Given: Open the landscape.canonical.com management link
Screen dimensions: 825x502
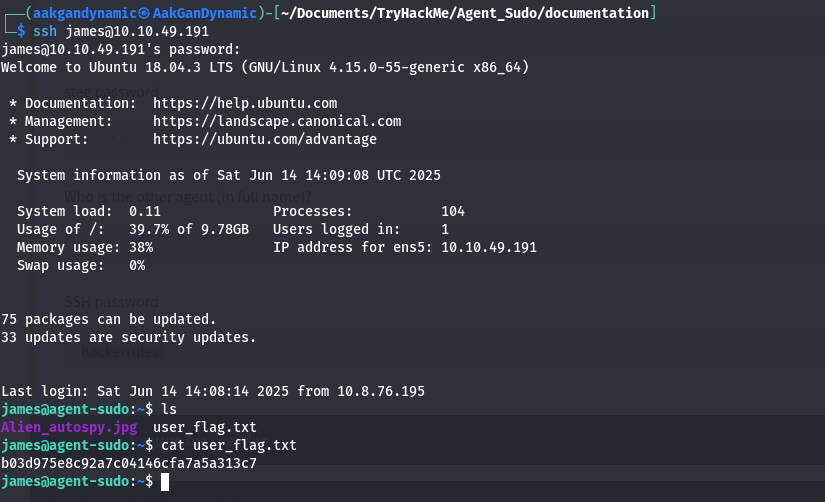Looking at the screenshot, I should [x=277, y=121].
